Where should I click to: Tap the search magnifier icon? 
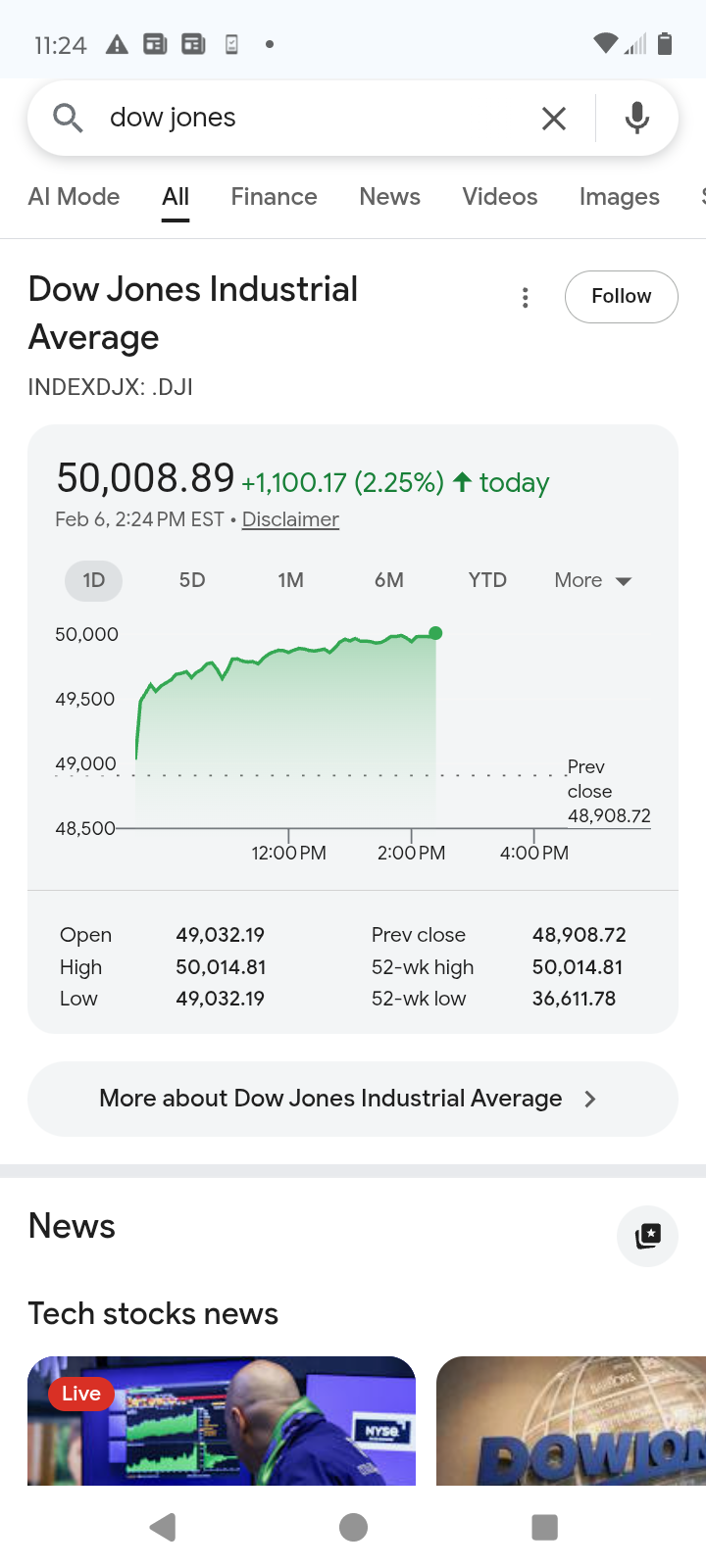pyautogui.click(x=67, y=118)
